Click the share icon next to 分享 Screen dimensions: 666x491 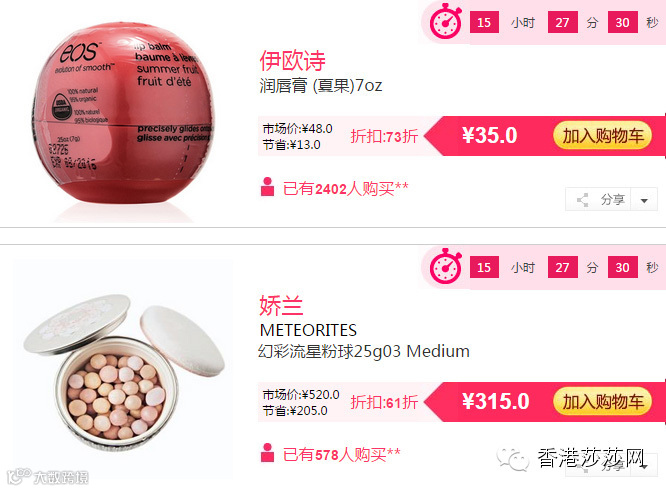click(x=582, y=200)
